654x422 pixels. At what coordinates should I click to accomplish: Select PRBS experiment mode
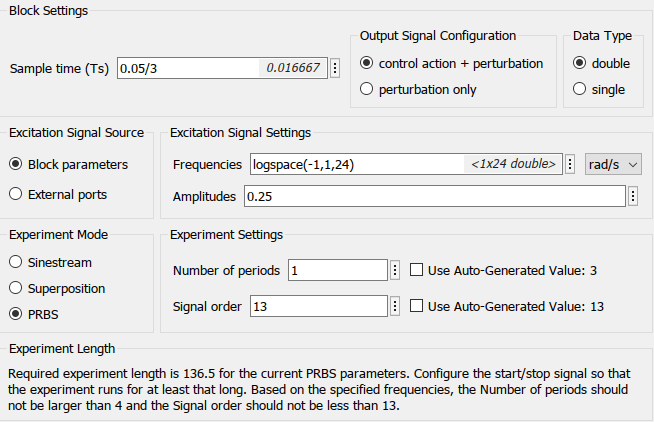coord(15,314)
